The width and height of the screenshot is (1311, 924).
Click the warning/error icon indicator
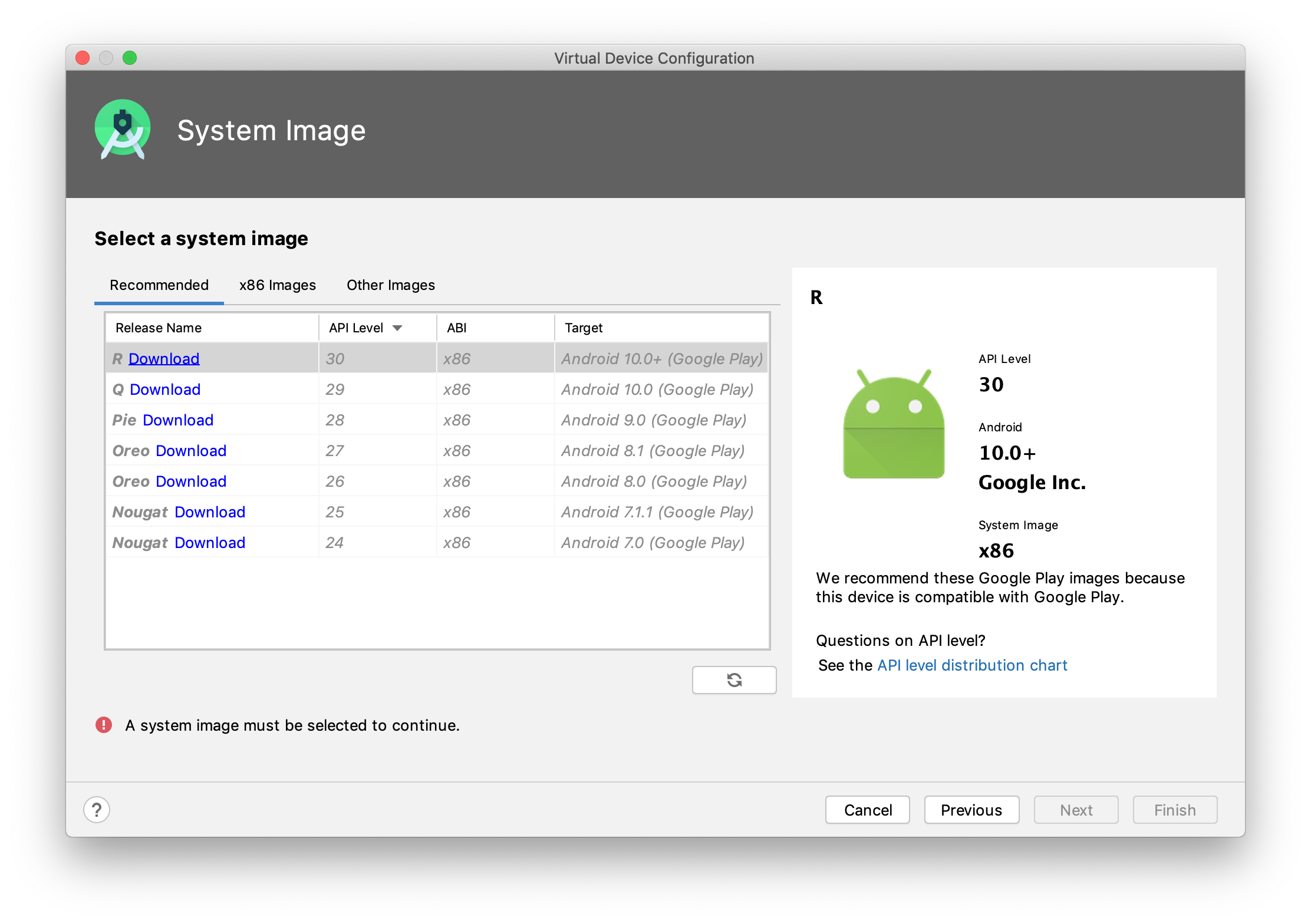[x=100, y=725]
